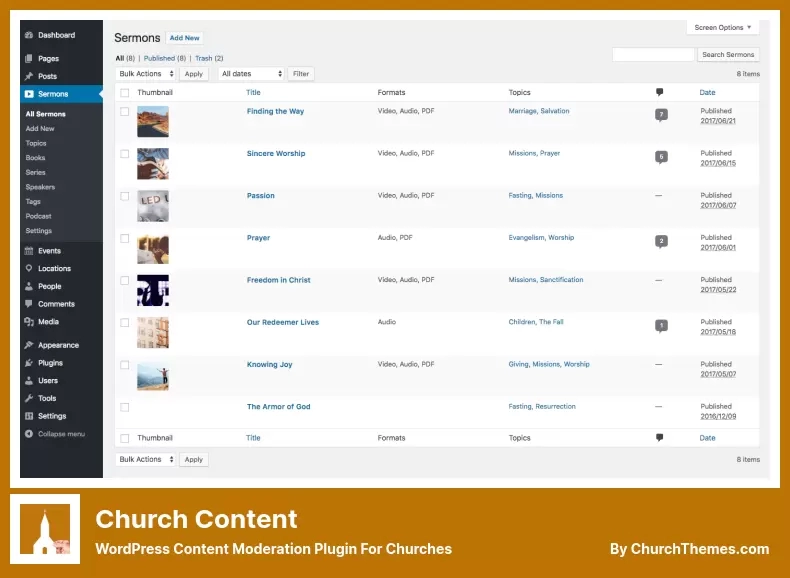The height and width of the screenshot is (578, 790).
Task: Click the Appearance paintbrush icon
Action: 29,345
